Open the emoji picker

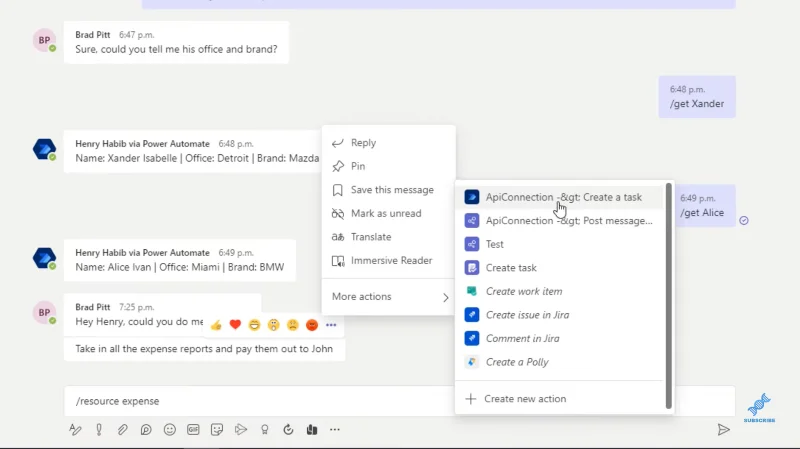(169, 430)
